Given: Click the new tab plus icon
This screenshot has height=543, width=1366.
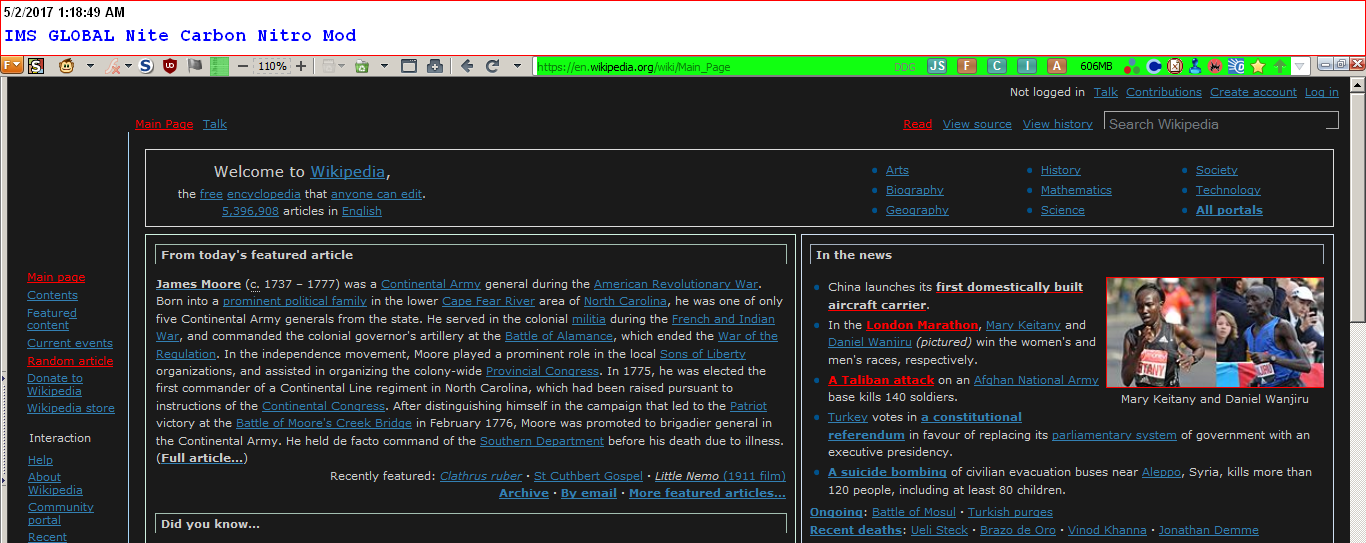Looking at the screenshot, I should 434,66.
